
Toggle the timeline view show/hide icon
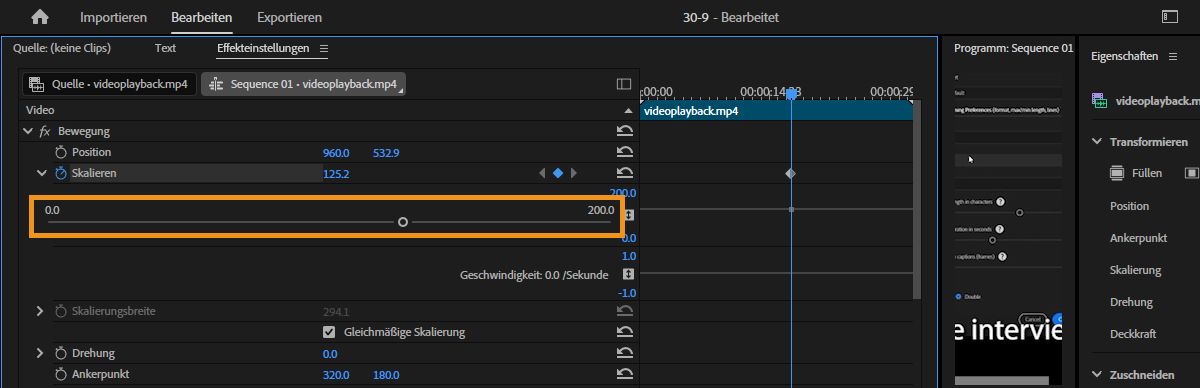point(624,84)
